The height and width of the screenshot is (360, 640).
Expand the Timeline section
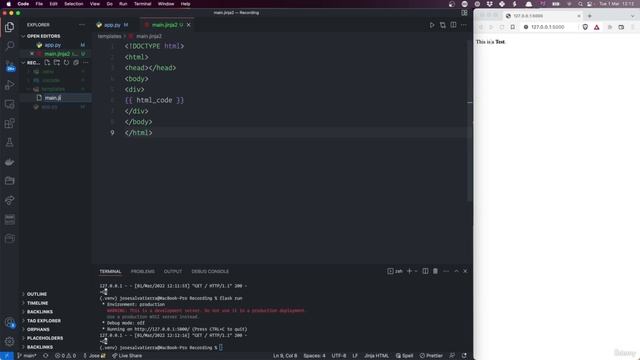38,303
